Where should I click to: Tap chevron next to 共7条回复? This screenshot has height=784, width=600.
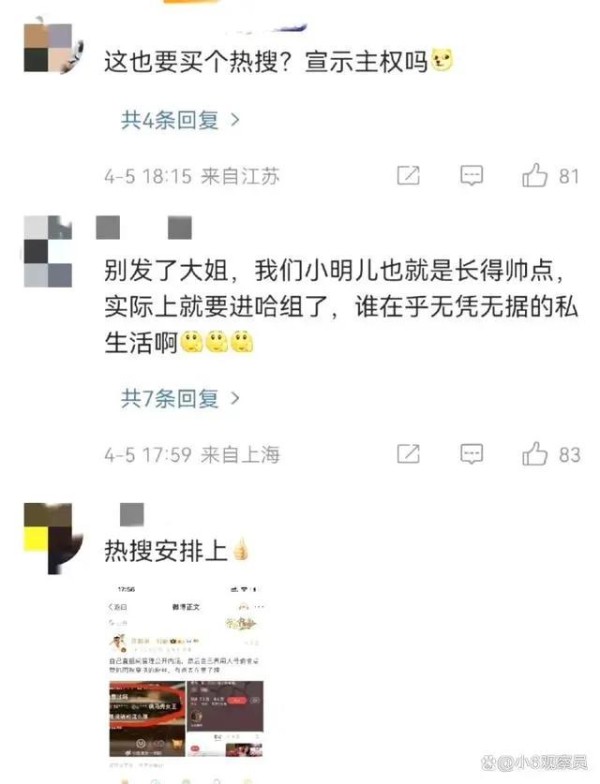(234, 398)
